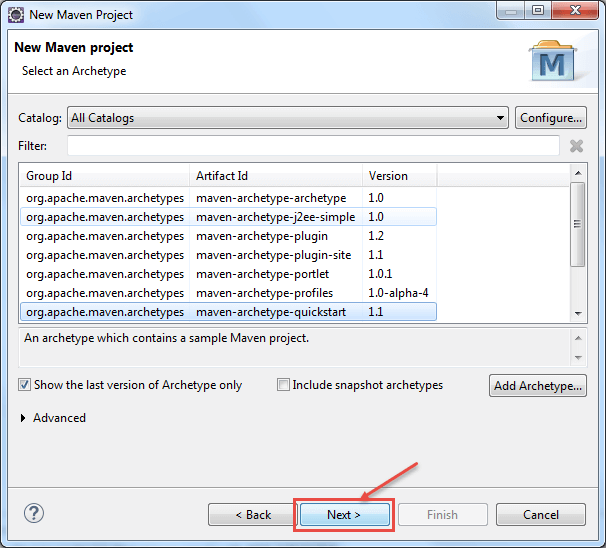Expand the Advanced section

[24, 418]
